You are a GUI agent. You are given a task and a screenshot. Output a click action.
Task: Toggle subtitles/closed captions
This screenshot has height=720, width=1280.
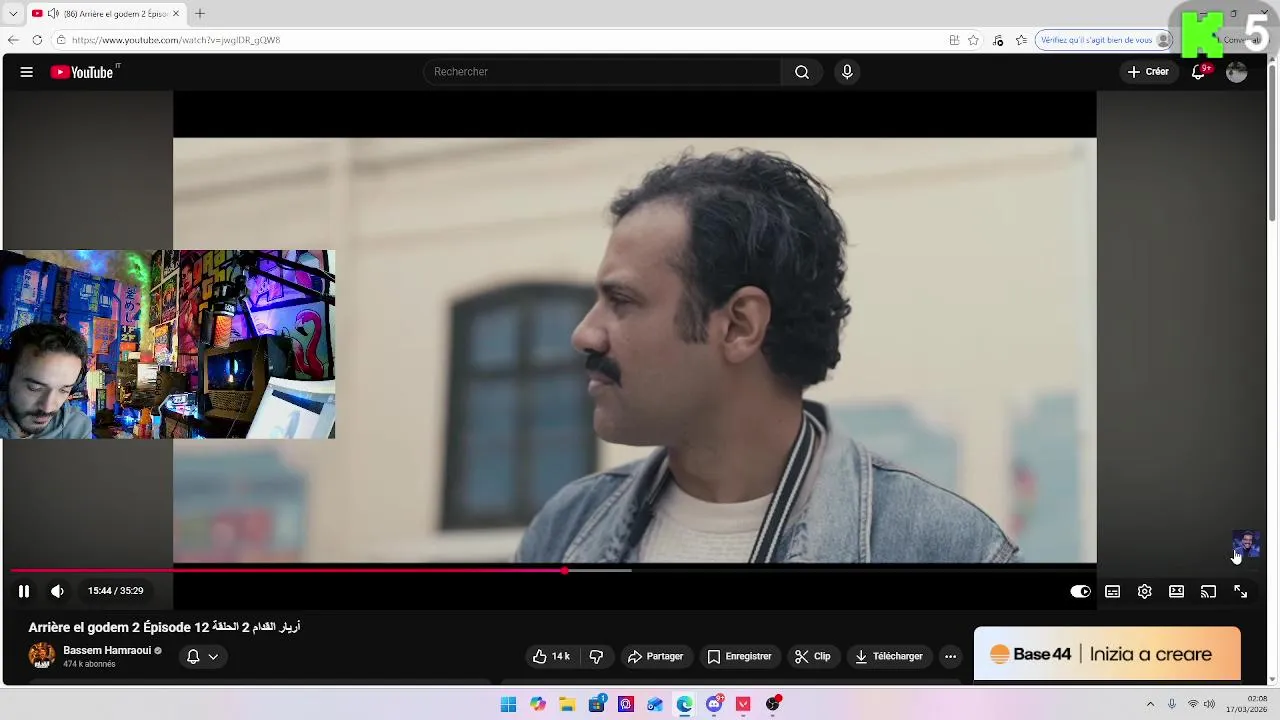pyautogui.click(x=1112, y=592)
